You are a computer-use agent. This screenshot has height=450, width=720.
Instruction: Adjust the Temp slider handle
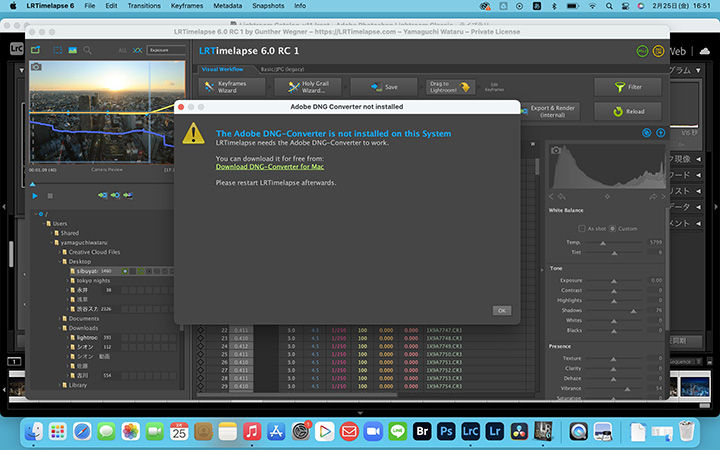pyautogui.click(x=603, y=243)
